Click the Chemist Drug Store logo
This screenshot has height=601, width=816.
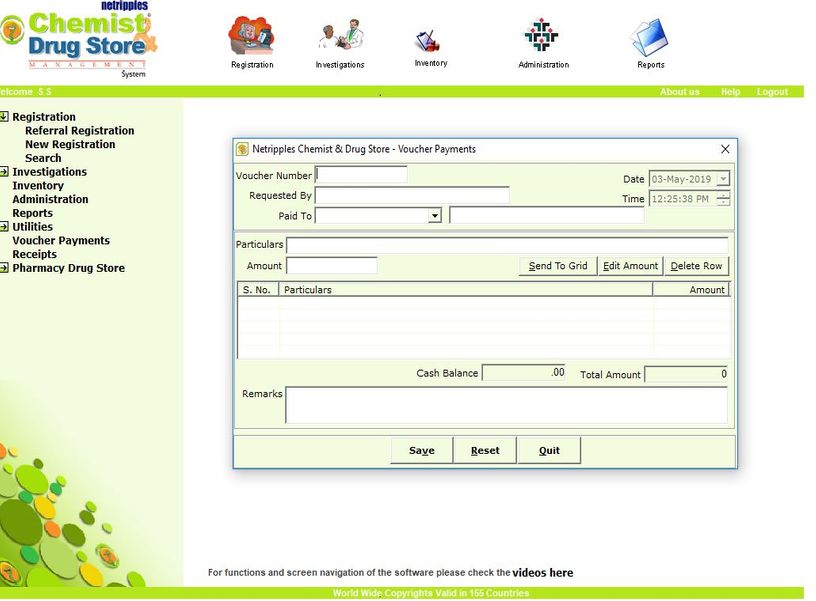[78, 40]
